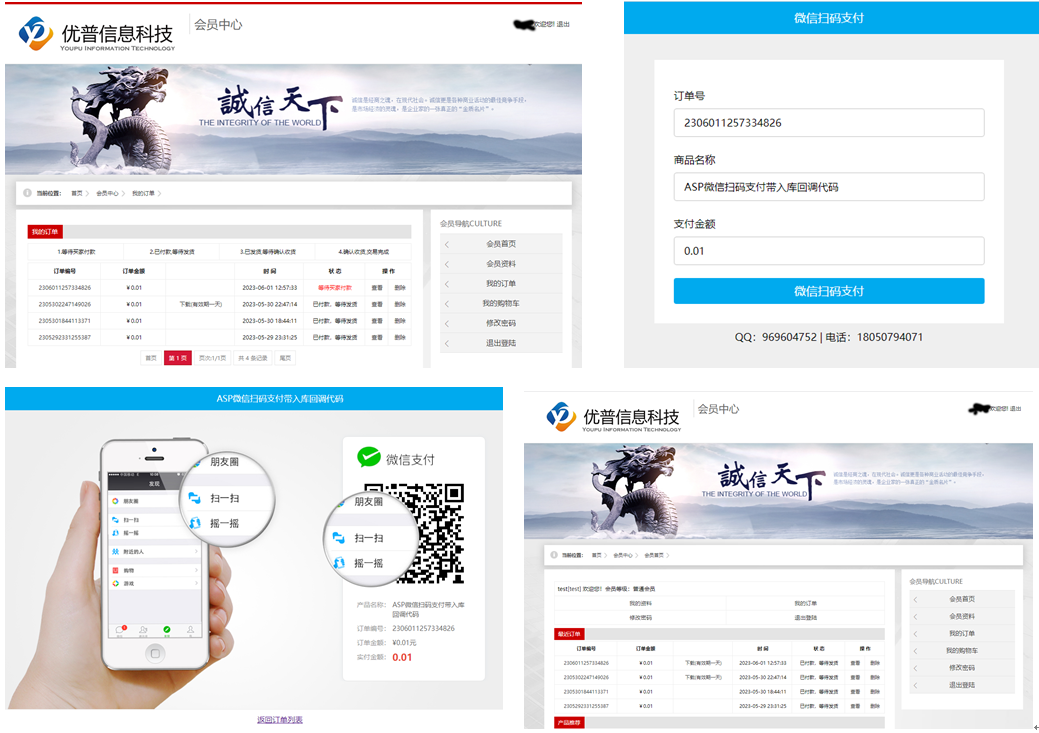Click the WeChat payment QR code
1039x733 pixels.
click(413, 534)
